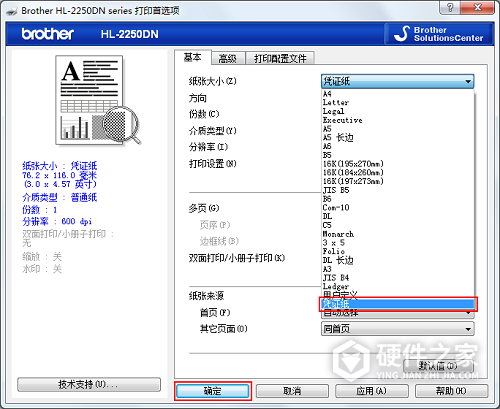Click the help question mark icon in title bar
The height and width of the screenshot is (409, 500).
(x=450, y=8)
